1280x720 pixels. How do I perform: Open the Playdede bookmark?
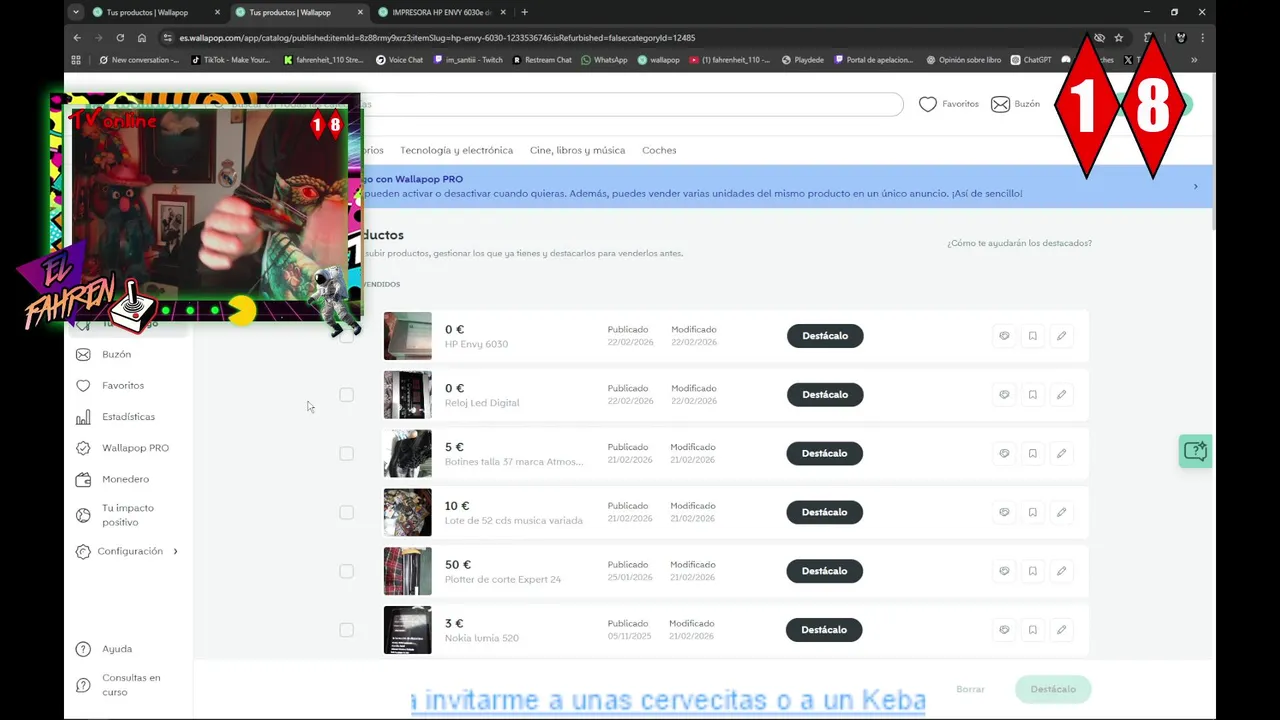803,60
